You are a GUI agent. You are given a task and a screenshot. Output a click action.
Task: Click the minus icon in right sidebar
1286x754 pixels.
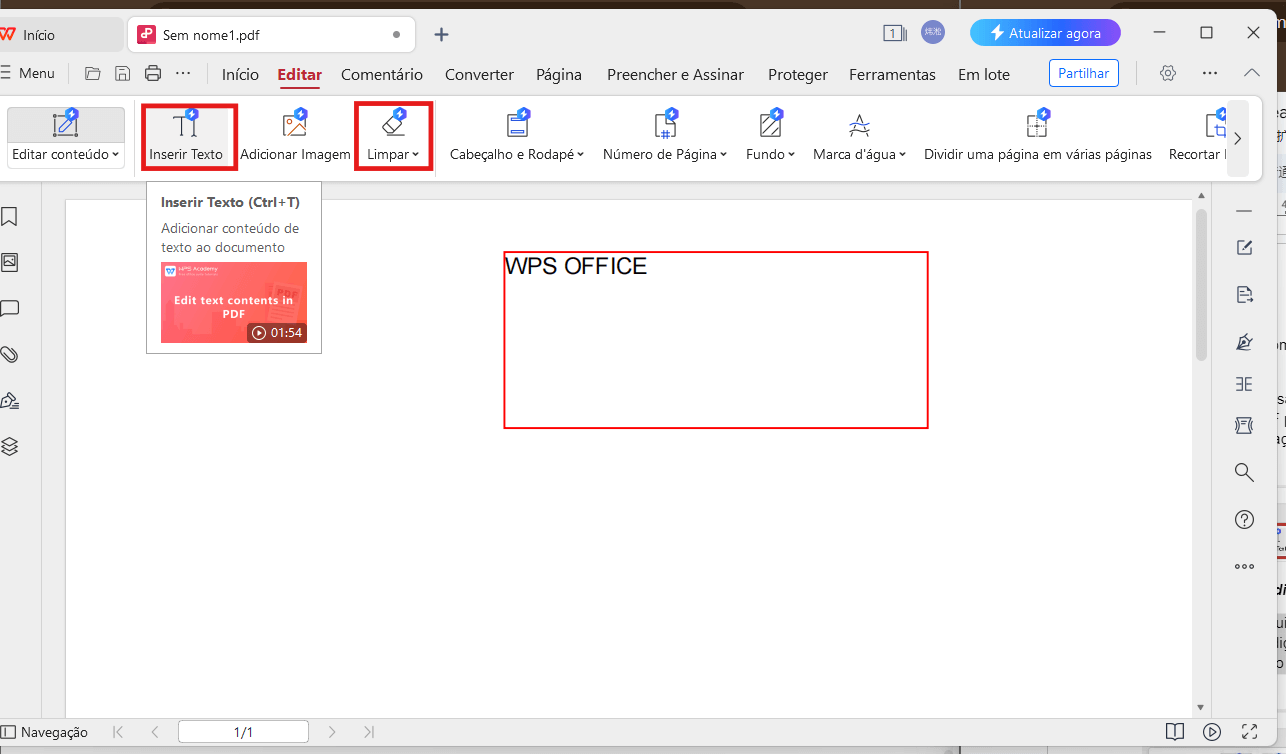(x=1244, y=212)
